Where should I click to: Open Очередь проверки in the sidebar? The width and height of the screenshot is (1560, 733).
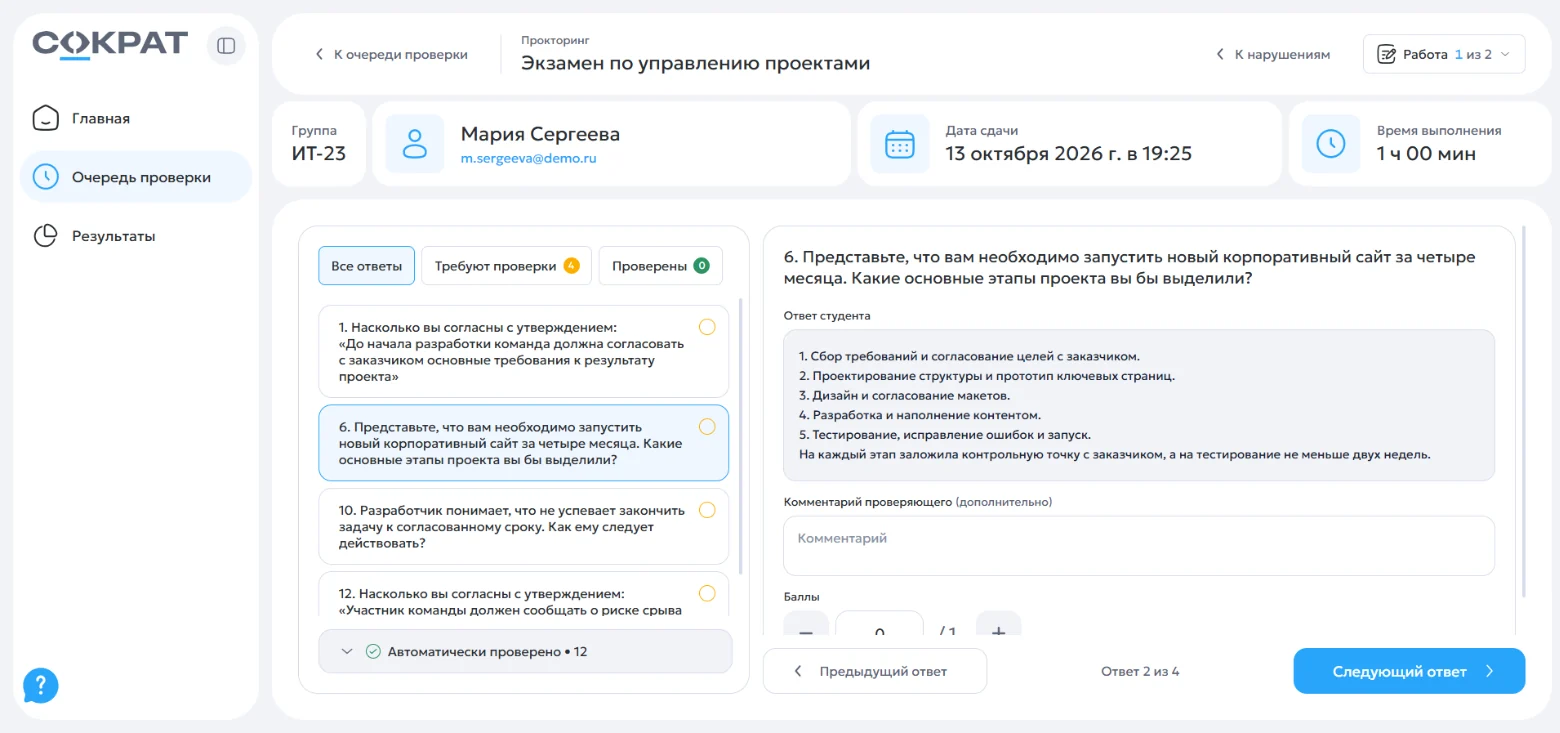tap(135, 177)
